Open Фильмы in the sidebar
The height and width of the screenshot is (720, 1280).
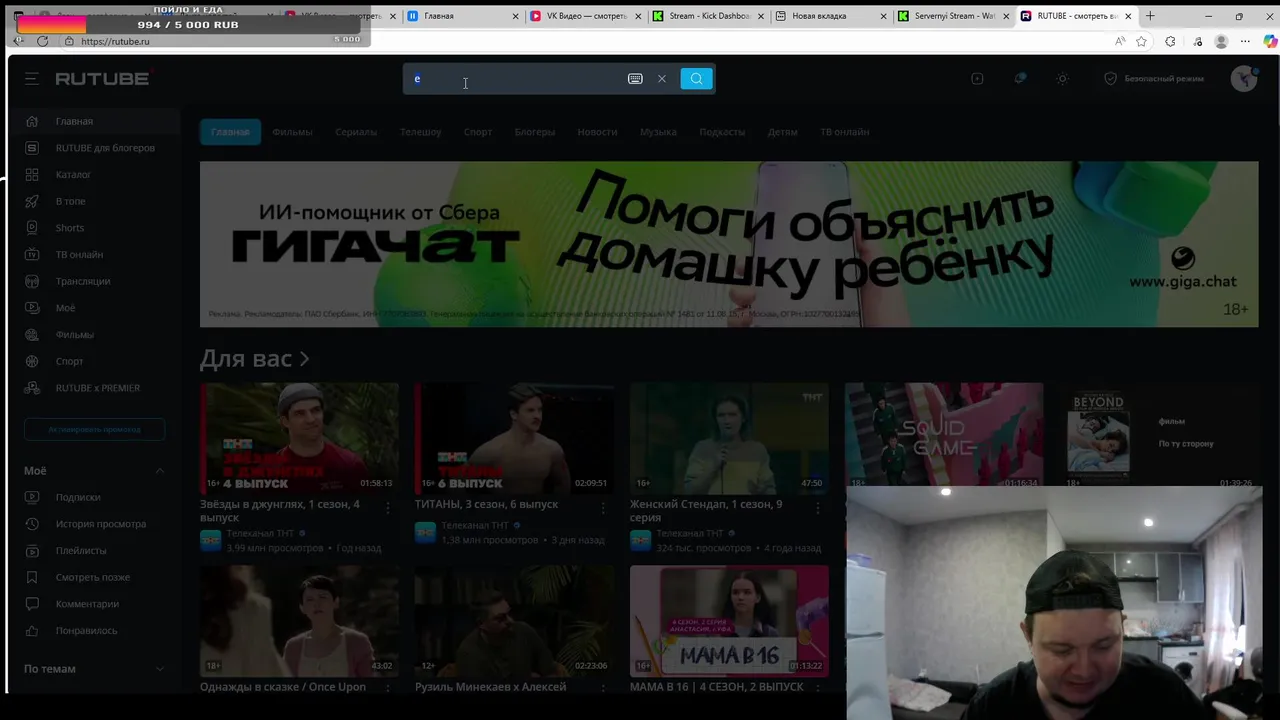pos(94,335)
